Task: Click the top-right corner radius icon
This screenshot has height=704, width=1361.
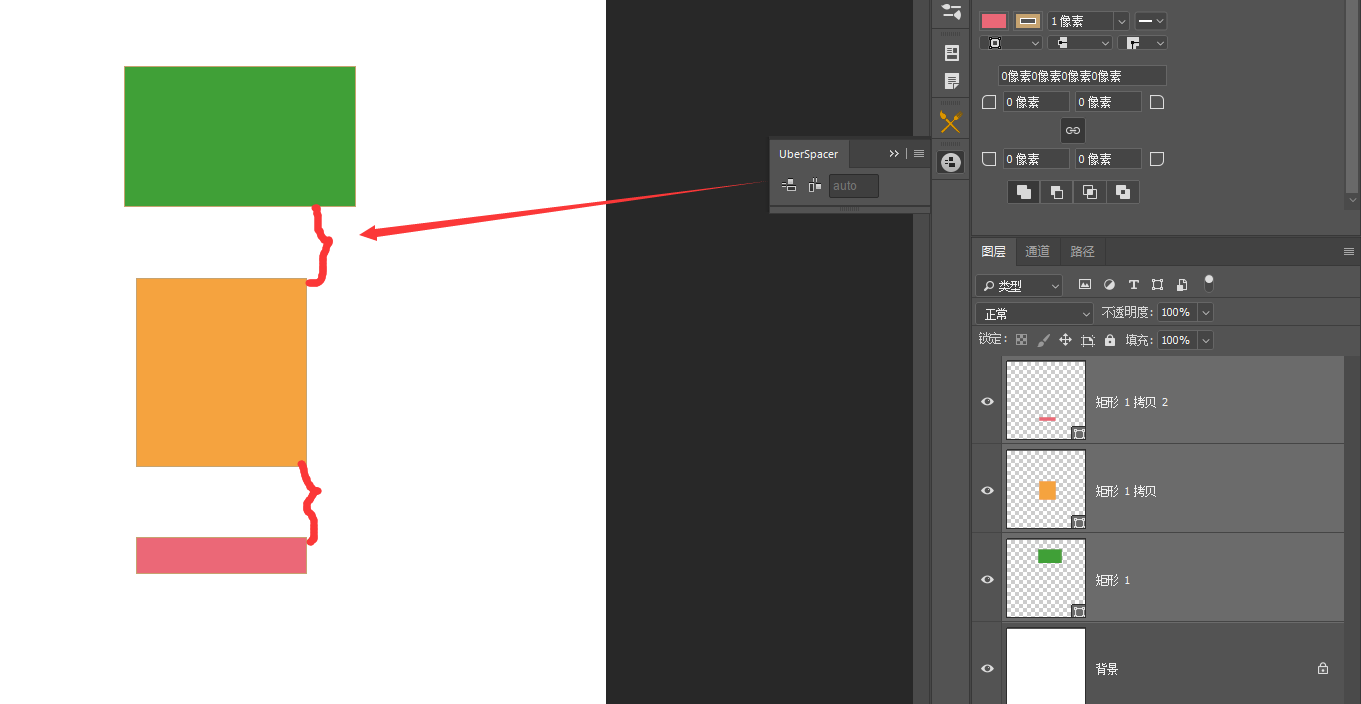Action: pos(1157,102)
